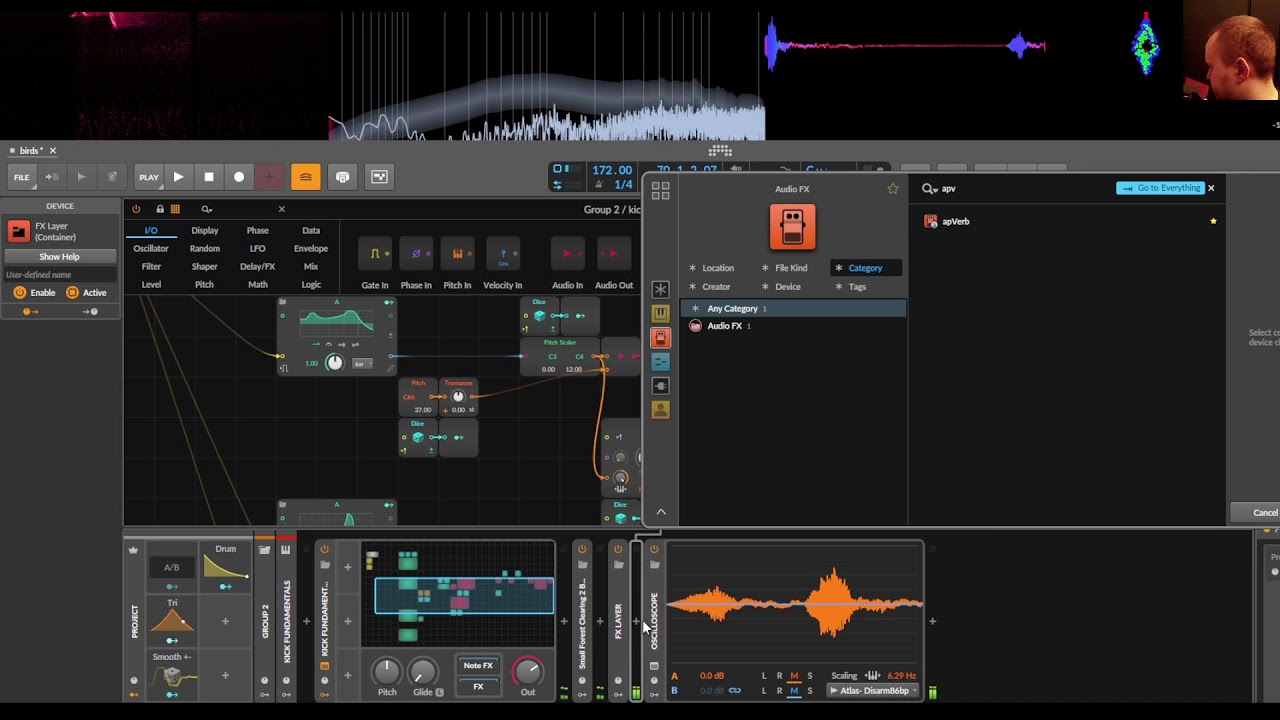This screenshot has width=1280, height=720.
Task: Select the plug-ins icon in browser sidebar
Action: point(660,386)
